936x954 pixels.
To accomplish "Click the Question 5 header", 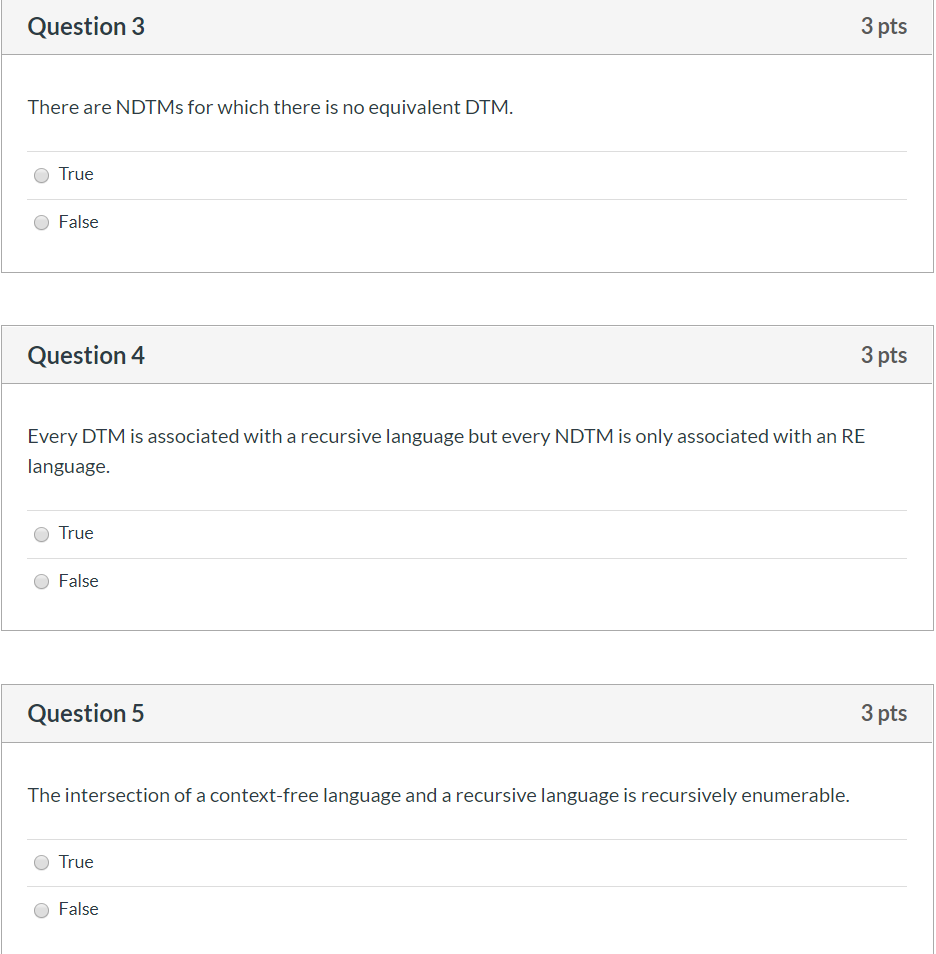I will (x=86, y=713).
